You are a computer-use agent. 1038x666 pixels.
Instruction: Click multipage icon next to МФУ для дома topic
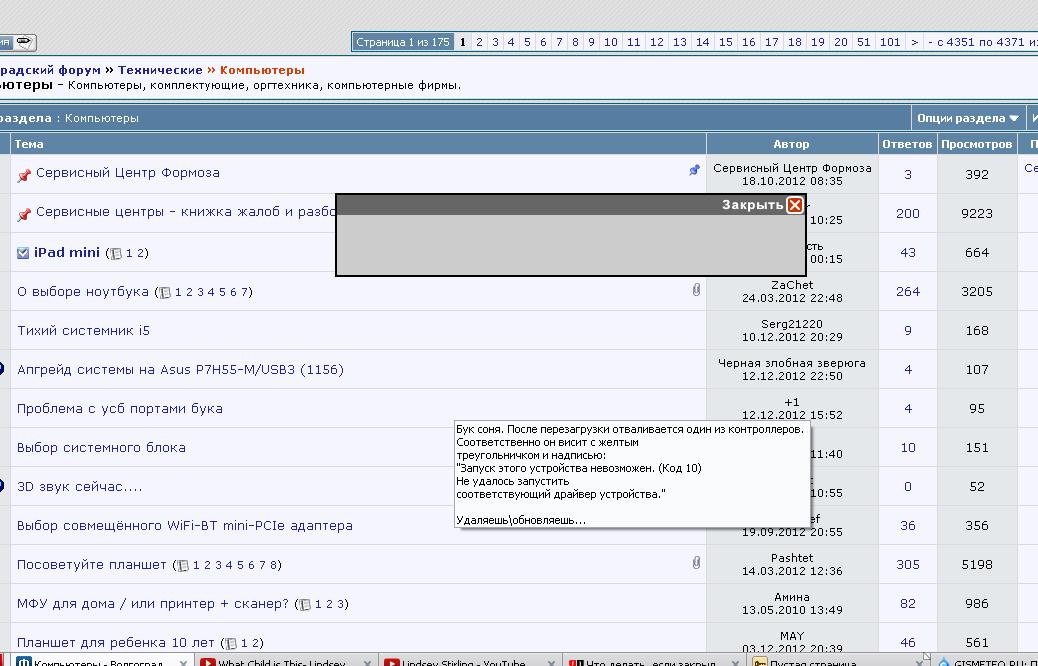pos(305,605)
